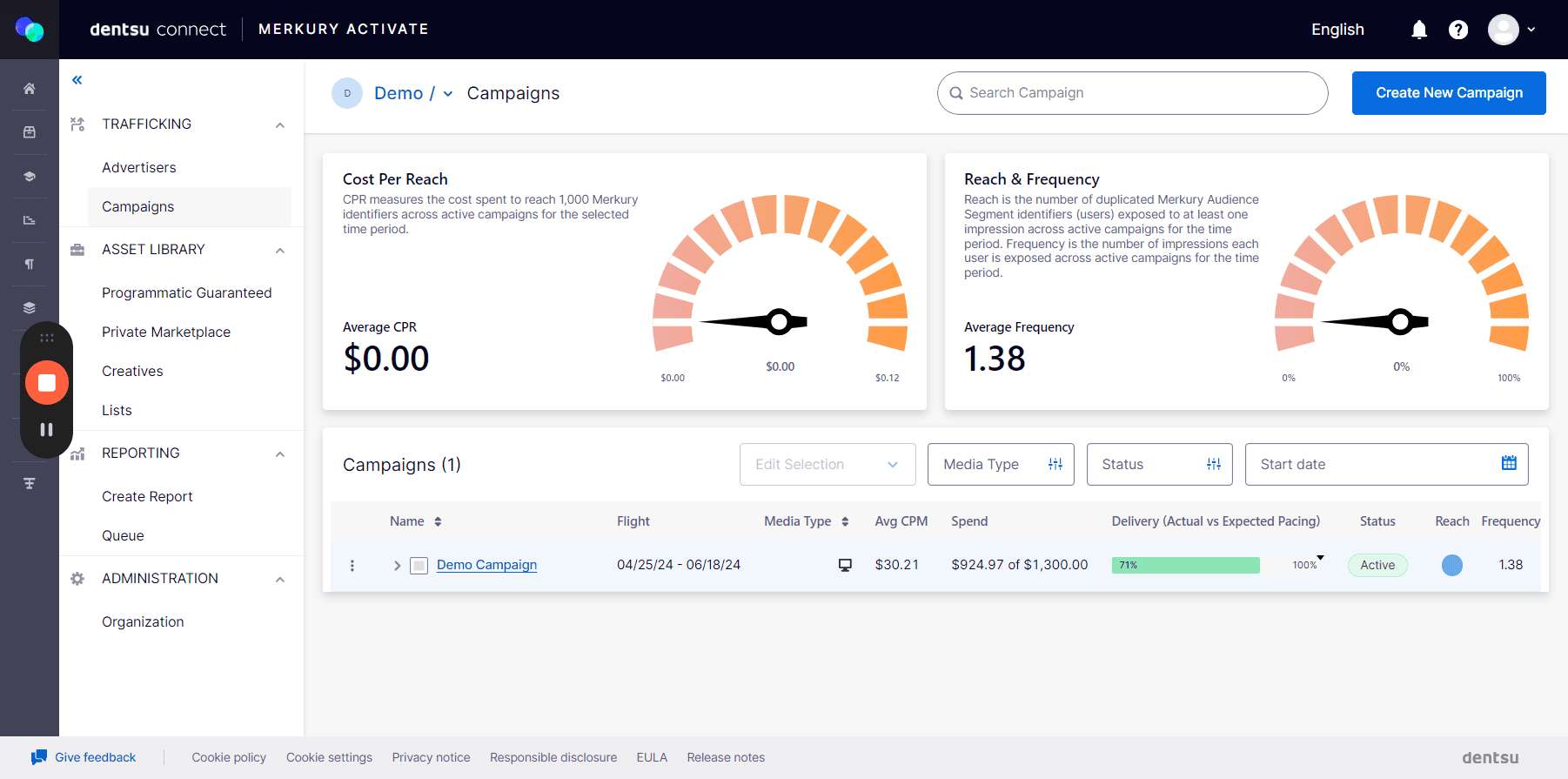Open Cookie settings

click(329, 757)
